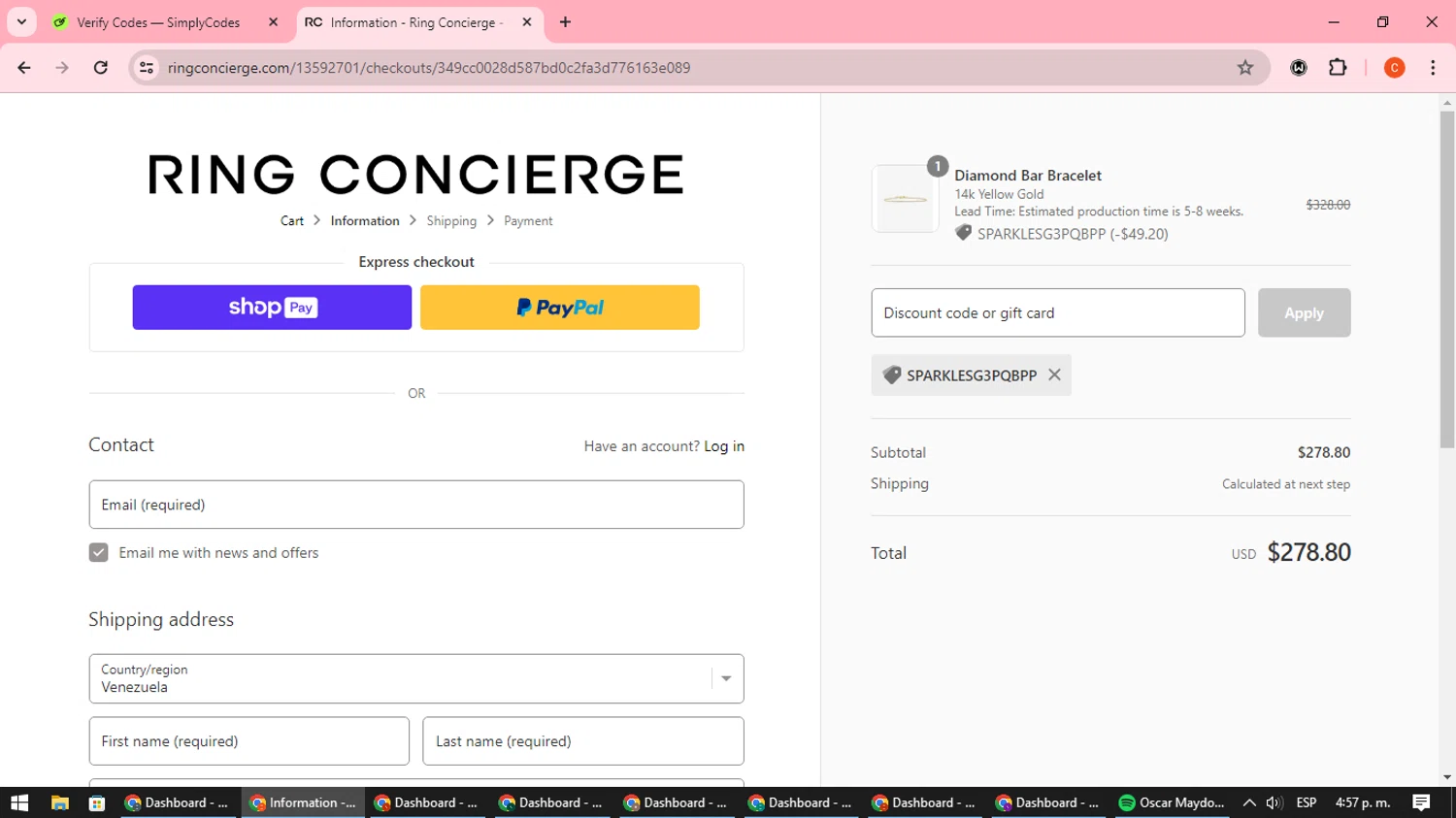Switch to the Information Chrome taskbar window
1456x818 pixels.
pyautogui.click(x=303, y=802)
